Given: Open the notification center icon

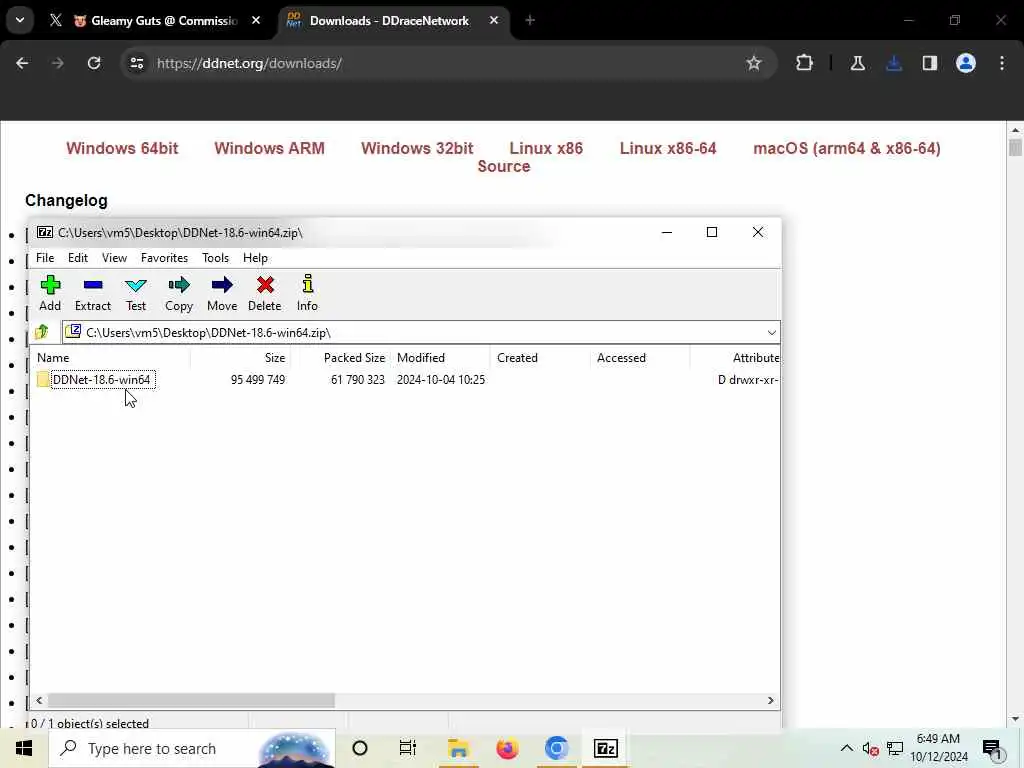Looking at the screenshot, I should tap(992, 748).
